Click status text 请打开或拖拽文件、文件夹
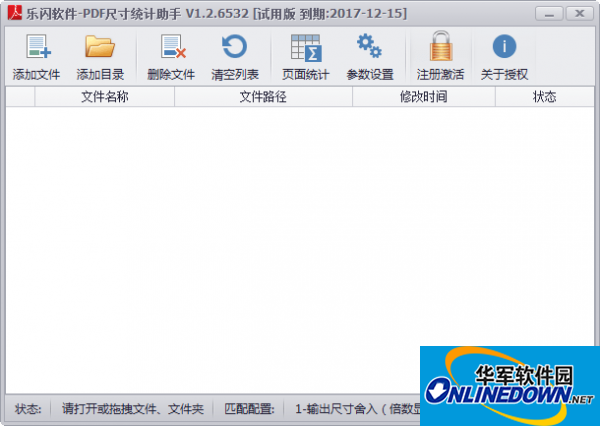 click(x=133, y=409)
